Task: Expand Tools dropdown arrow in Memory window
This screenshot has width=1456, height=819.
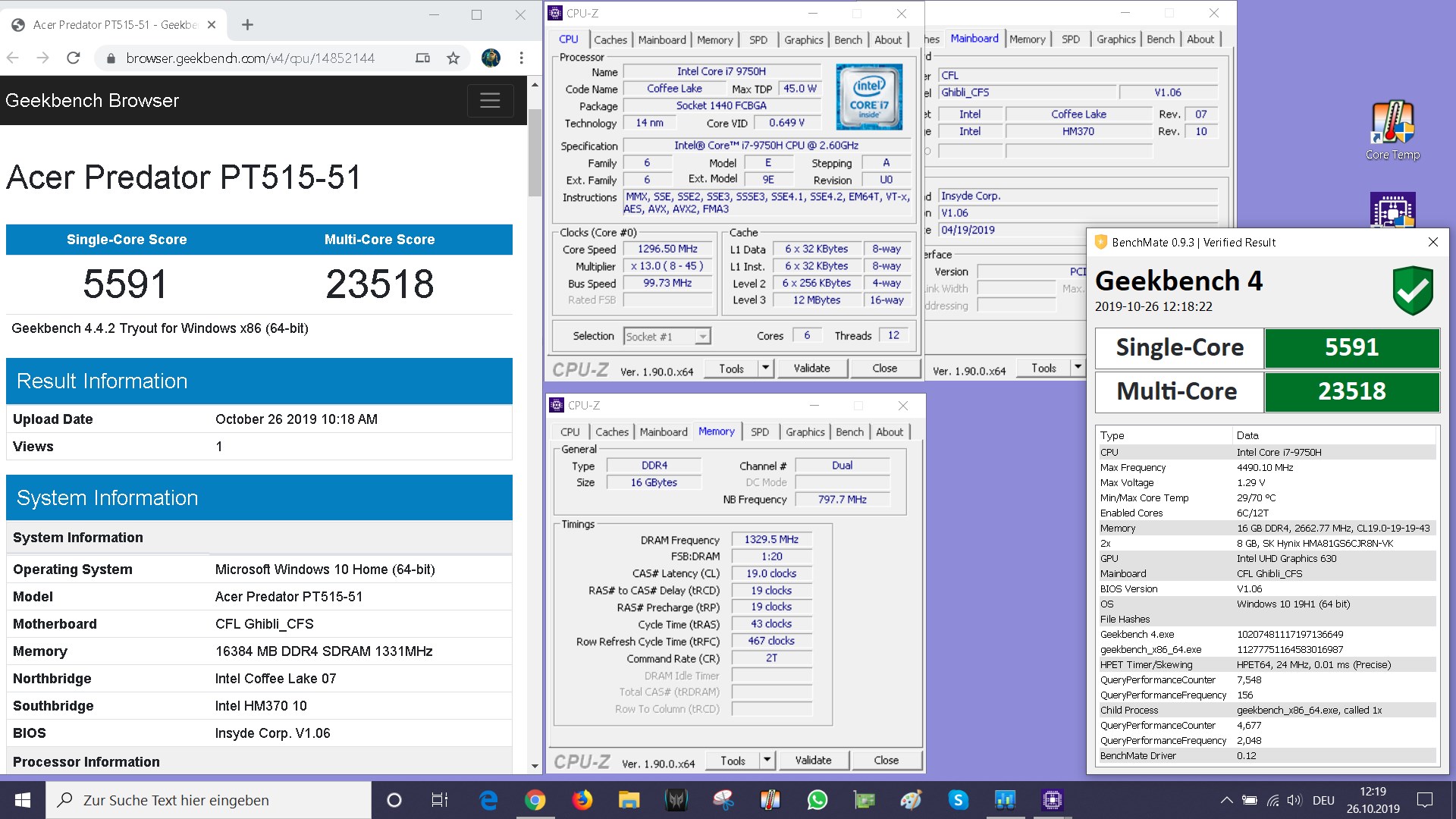Action: [767, 761]
